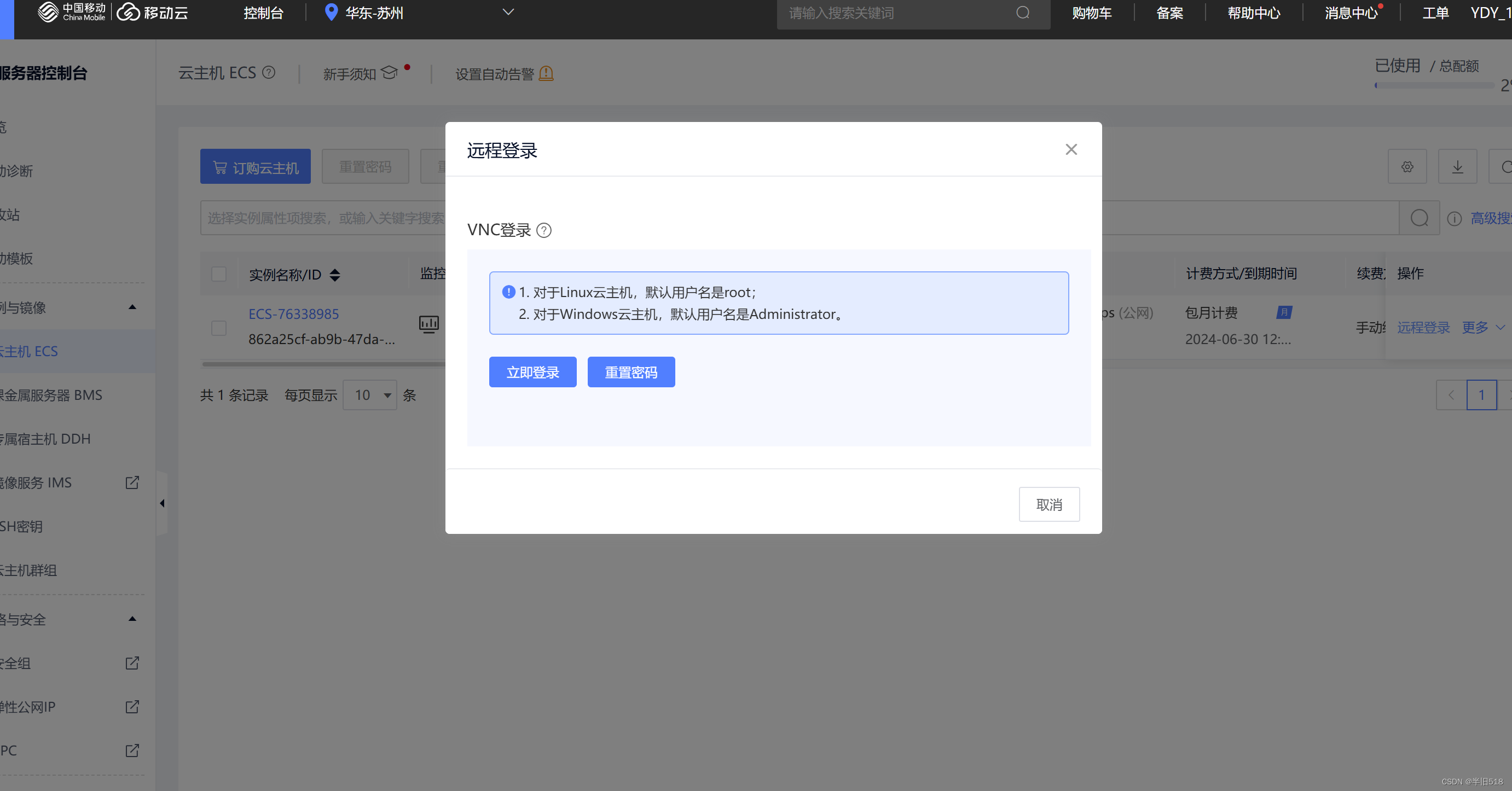Click the search magnifier icon in top bar
Viewport: 1512px width, 791px height.
point(1022,13)
